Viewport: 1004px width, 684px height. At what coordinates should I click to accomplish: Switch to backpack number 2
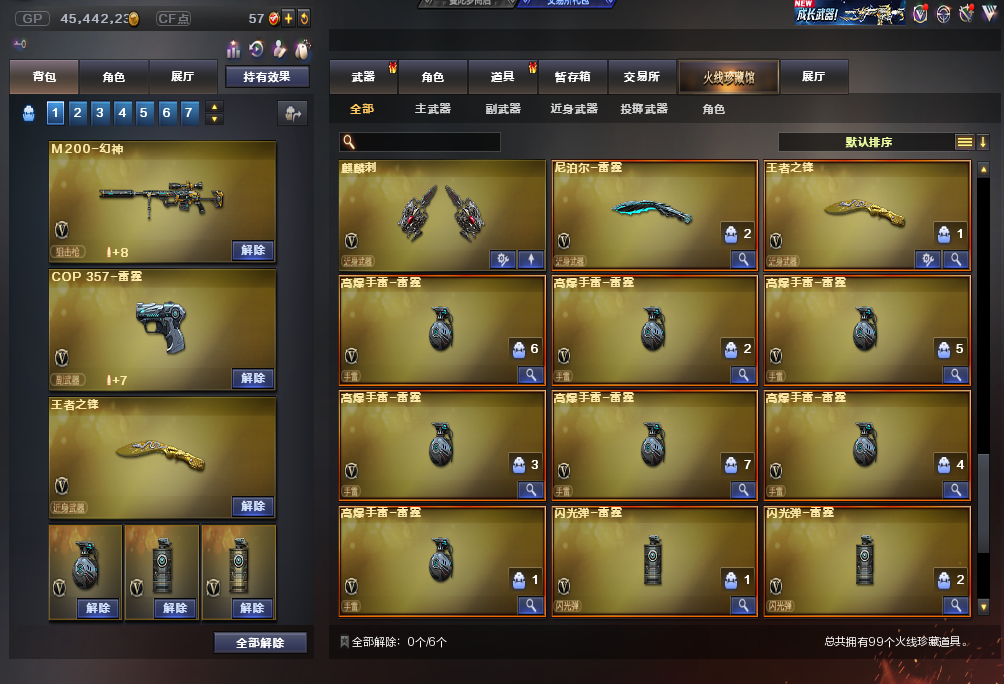pyautogui.click(x=77, y=113)
